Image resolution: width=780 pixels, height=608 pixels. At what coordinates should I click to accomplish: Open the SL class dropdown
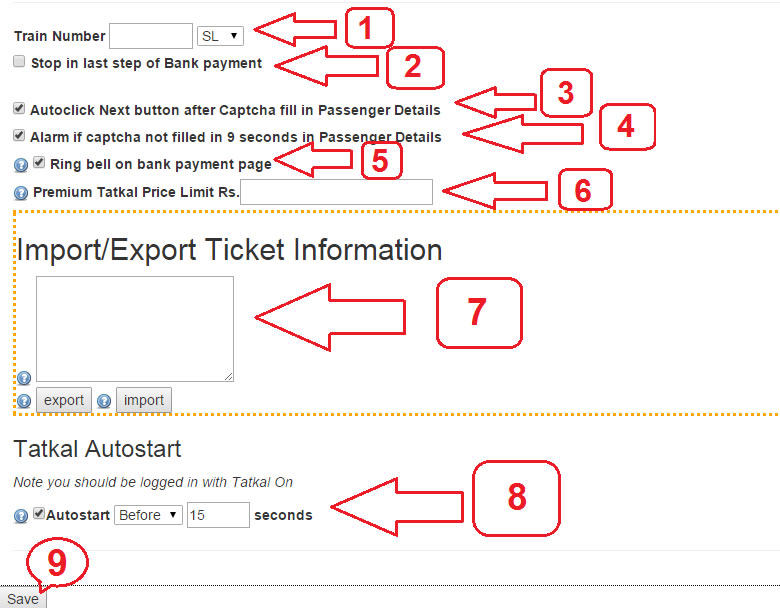220,36
